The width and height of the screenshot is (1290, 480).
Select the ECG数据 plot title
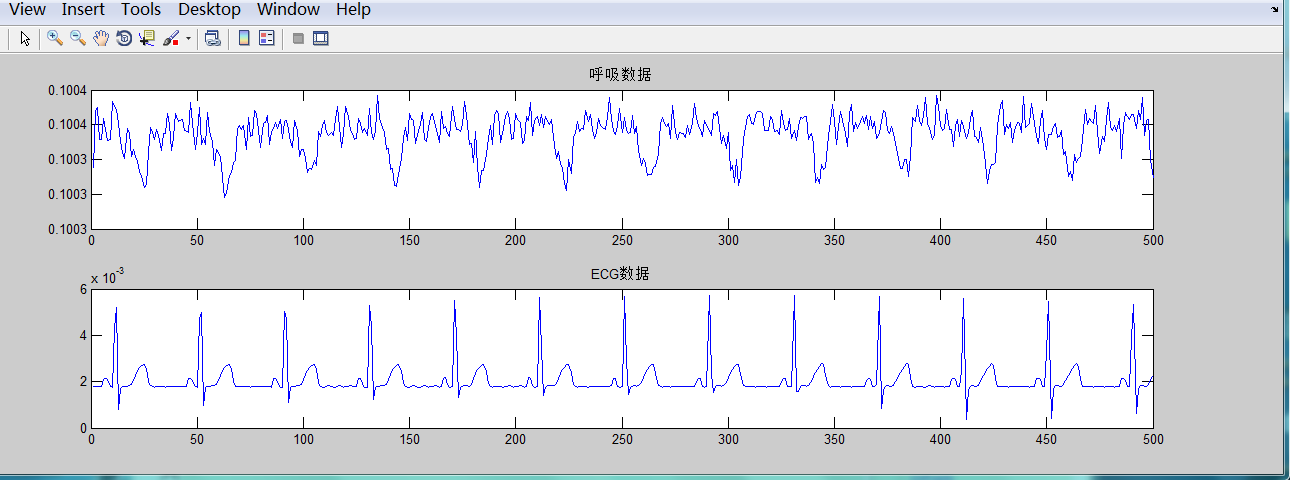[x=621, y=273]
